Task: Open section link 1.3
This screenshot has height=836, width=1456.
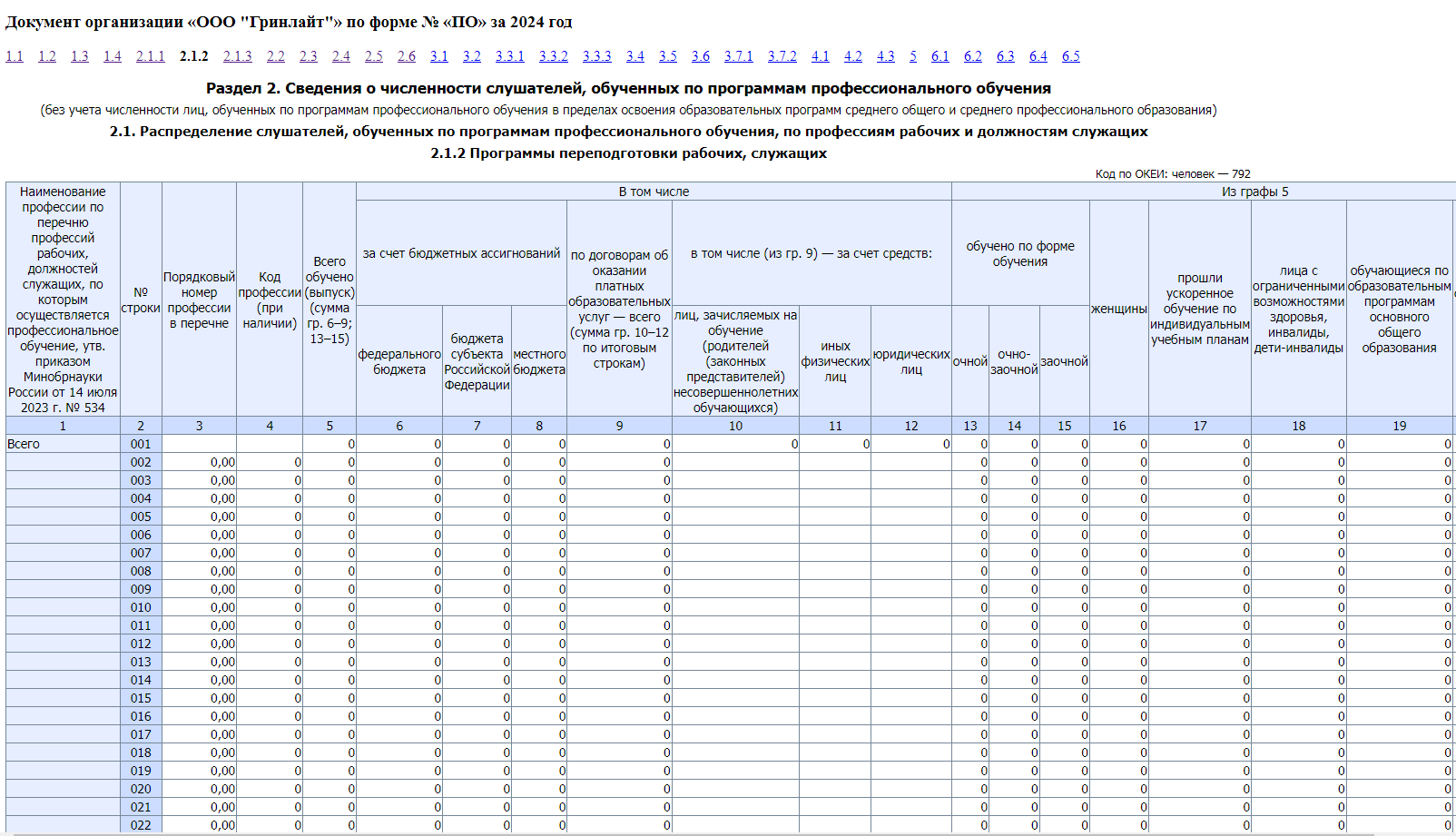Action: (x=80, y=56)
